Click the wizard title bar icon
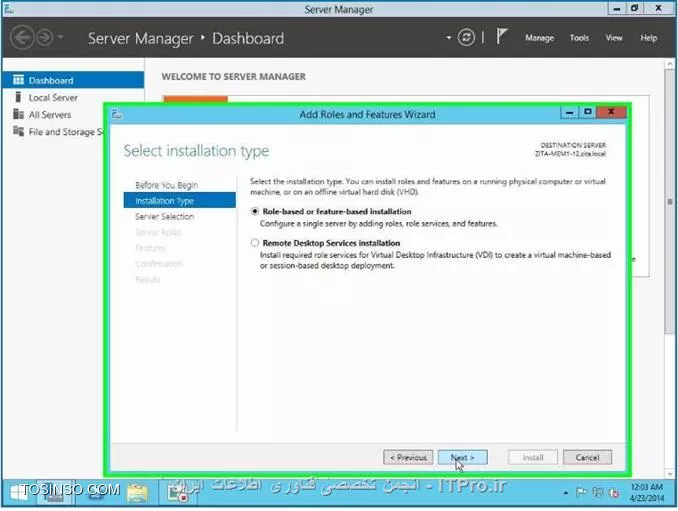The width and height of the screenshot is (678, 511). pyautogui.click(x=117, y=114)
